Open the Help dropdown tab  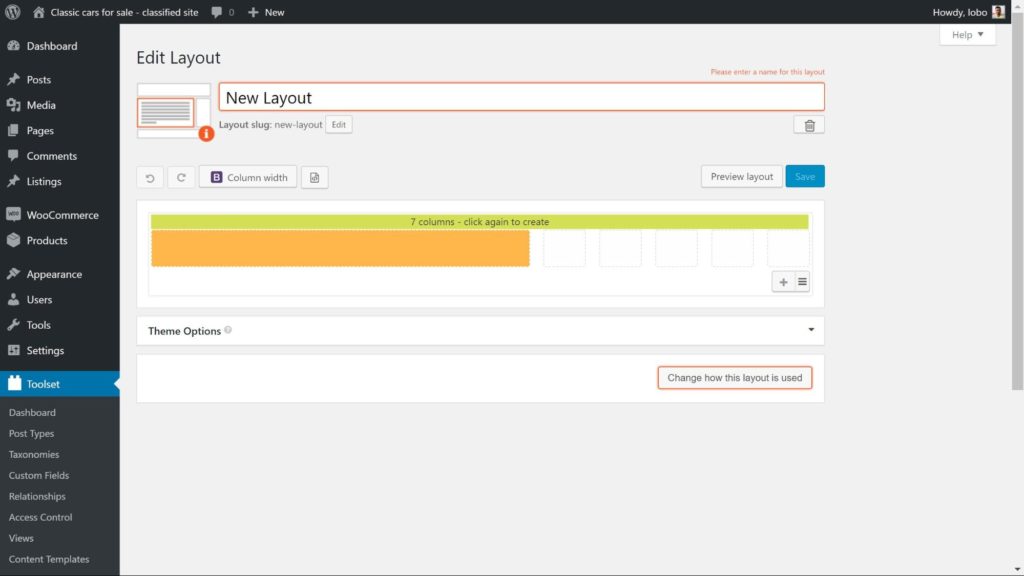tap(967, 35)
